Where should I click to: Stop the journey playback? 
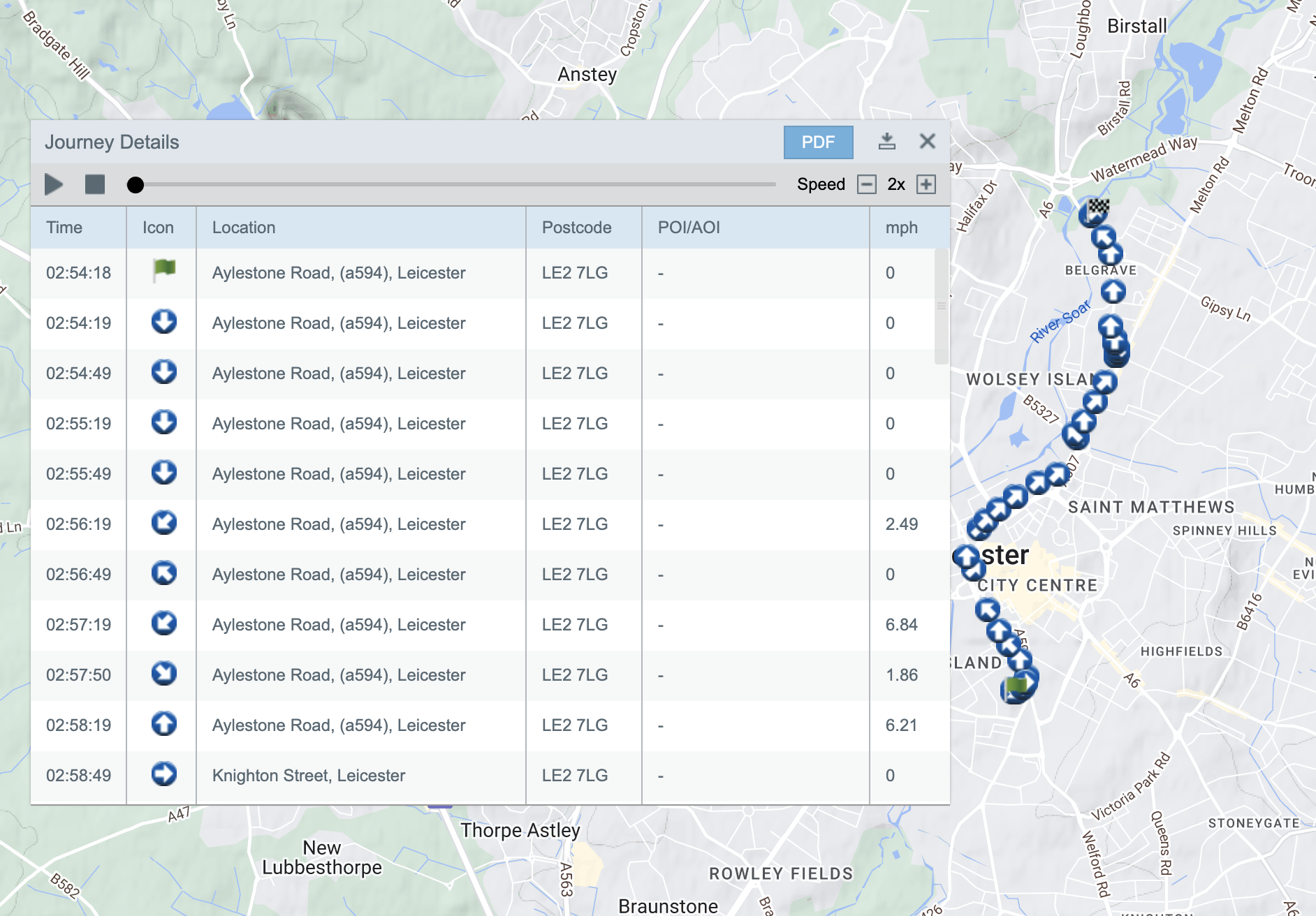click(x=95, y=184)
